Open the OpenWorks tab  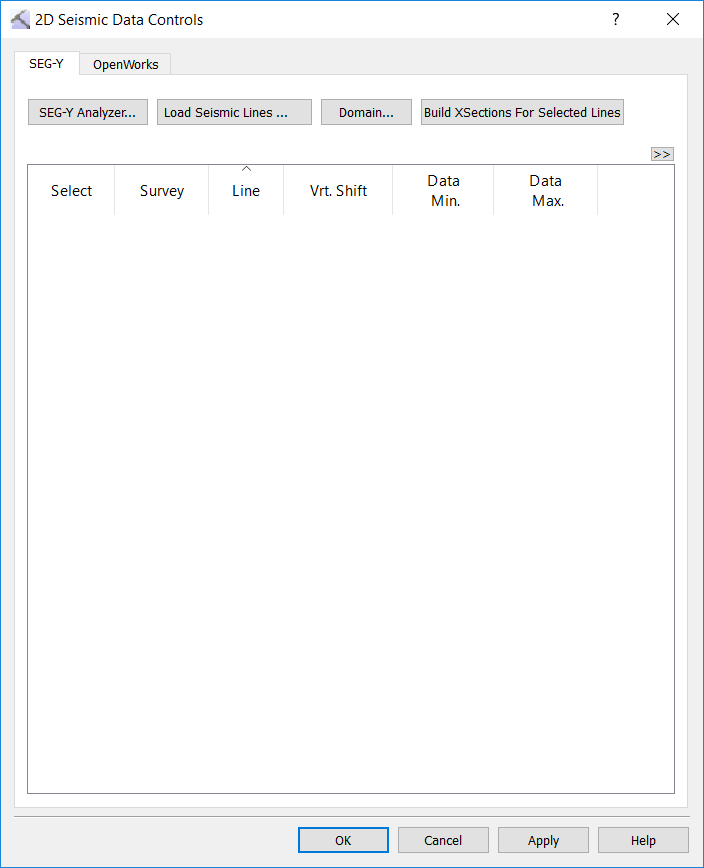(x=125, y=65)
